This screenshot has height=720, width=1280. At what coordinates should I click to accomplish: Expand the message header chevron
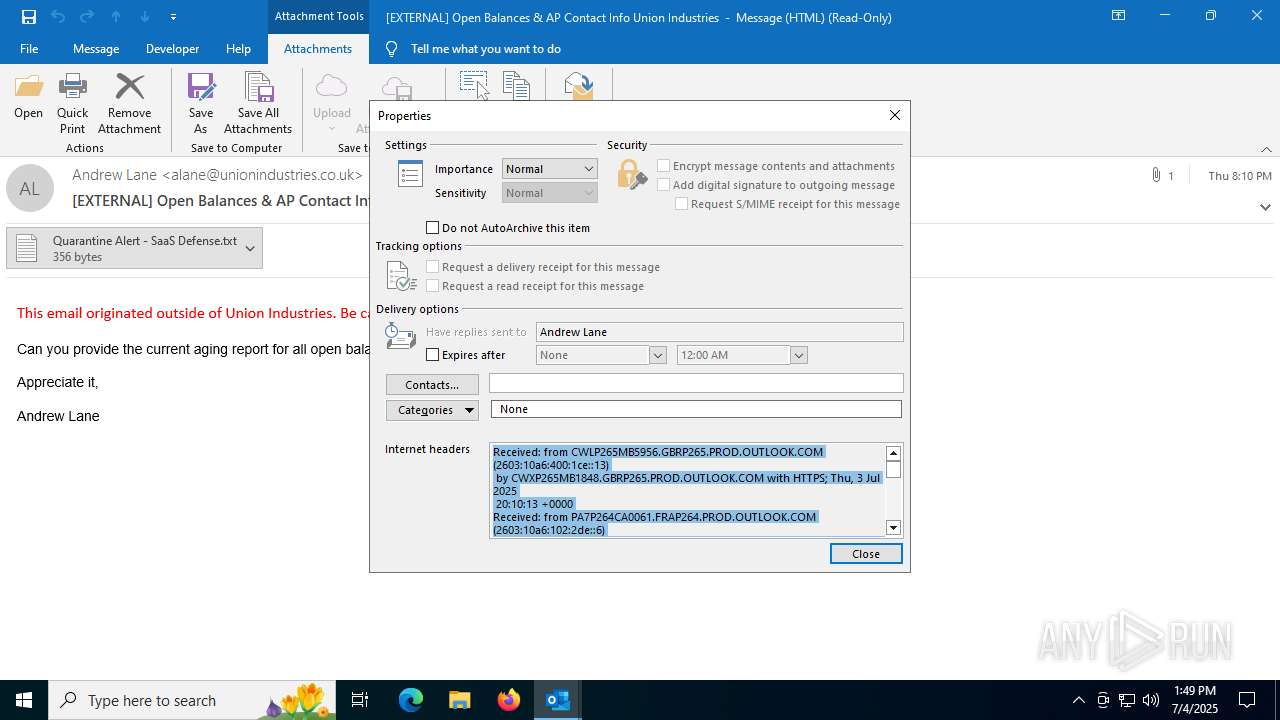tap(1265, 207)
